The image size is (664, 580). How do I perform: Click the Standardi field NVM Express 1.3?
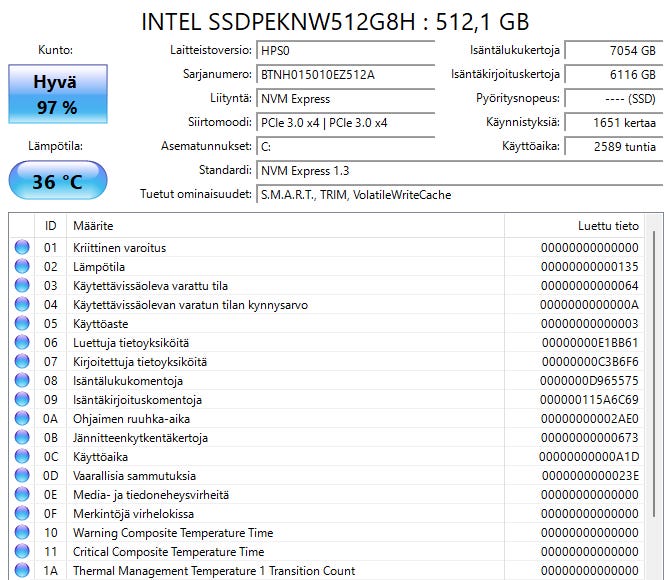pos(459,171)
